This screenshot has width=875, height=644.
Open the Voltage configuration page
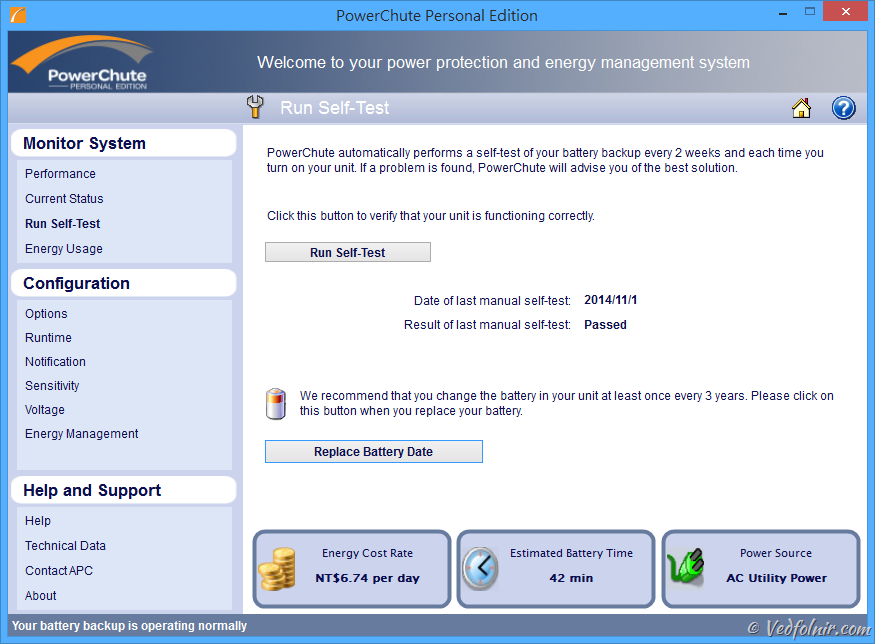click(45, 410)
